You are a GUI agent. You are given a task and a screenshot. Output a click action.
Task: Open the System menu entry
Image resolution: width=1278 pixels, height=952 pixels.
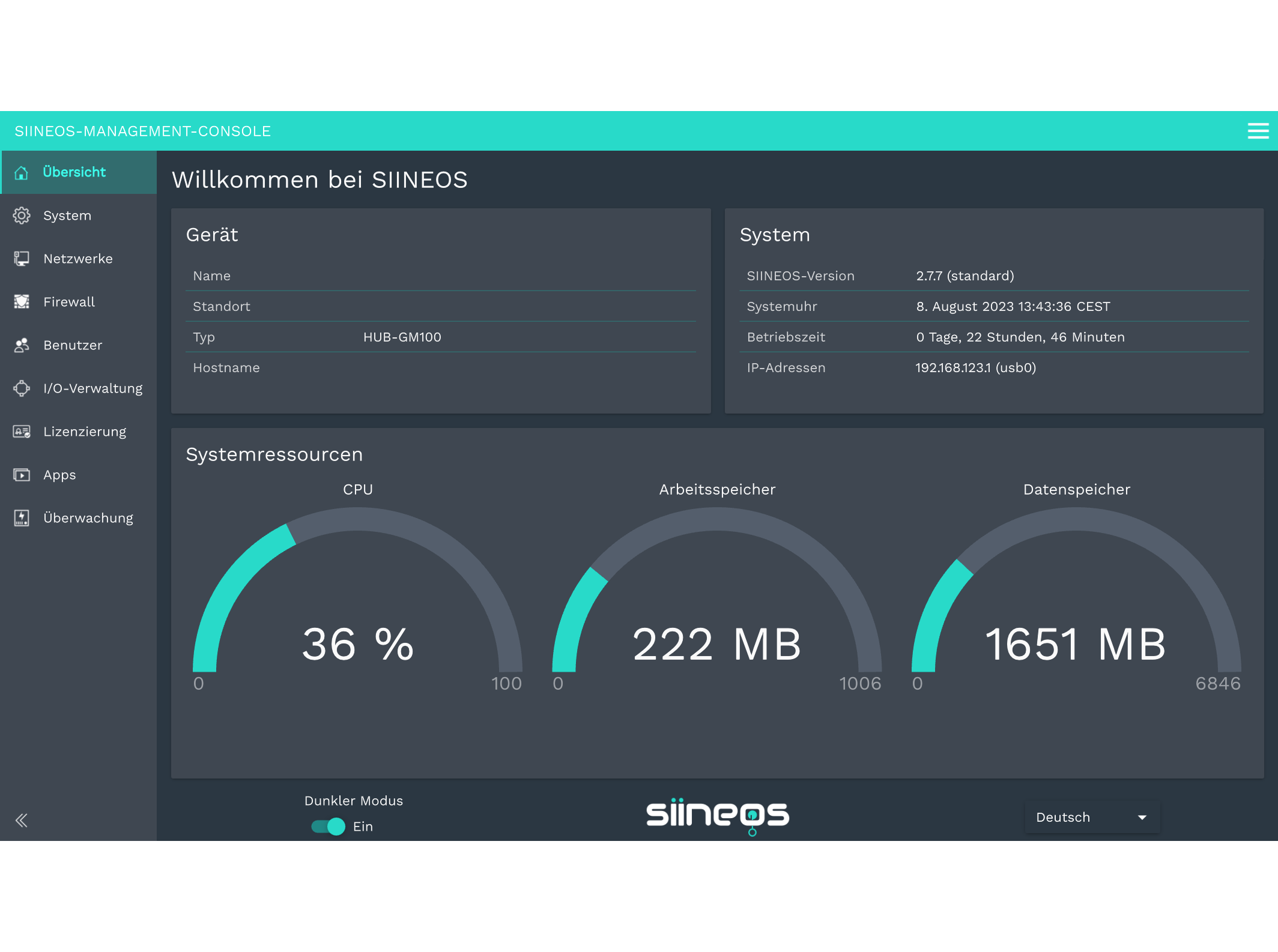click(79, 215)
